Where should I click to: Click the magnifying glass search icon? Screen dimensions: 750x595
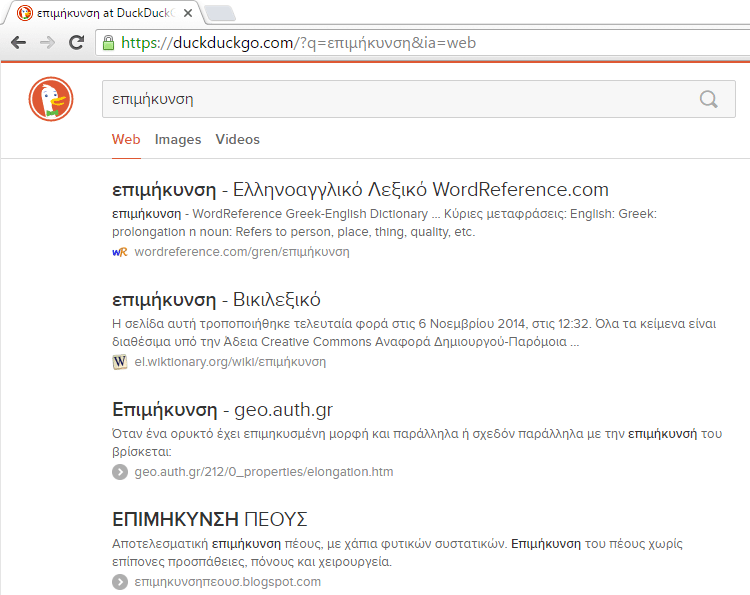708,99
